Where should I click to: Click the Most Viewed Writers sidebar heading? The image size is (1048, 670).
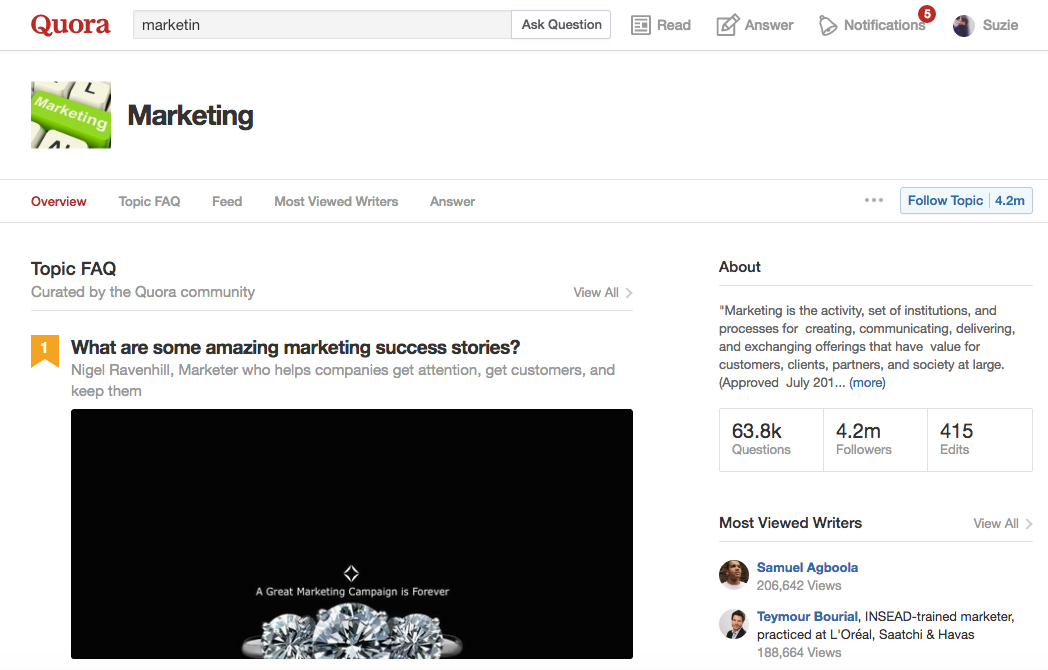[x=790, y=523]
